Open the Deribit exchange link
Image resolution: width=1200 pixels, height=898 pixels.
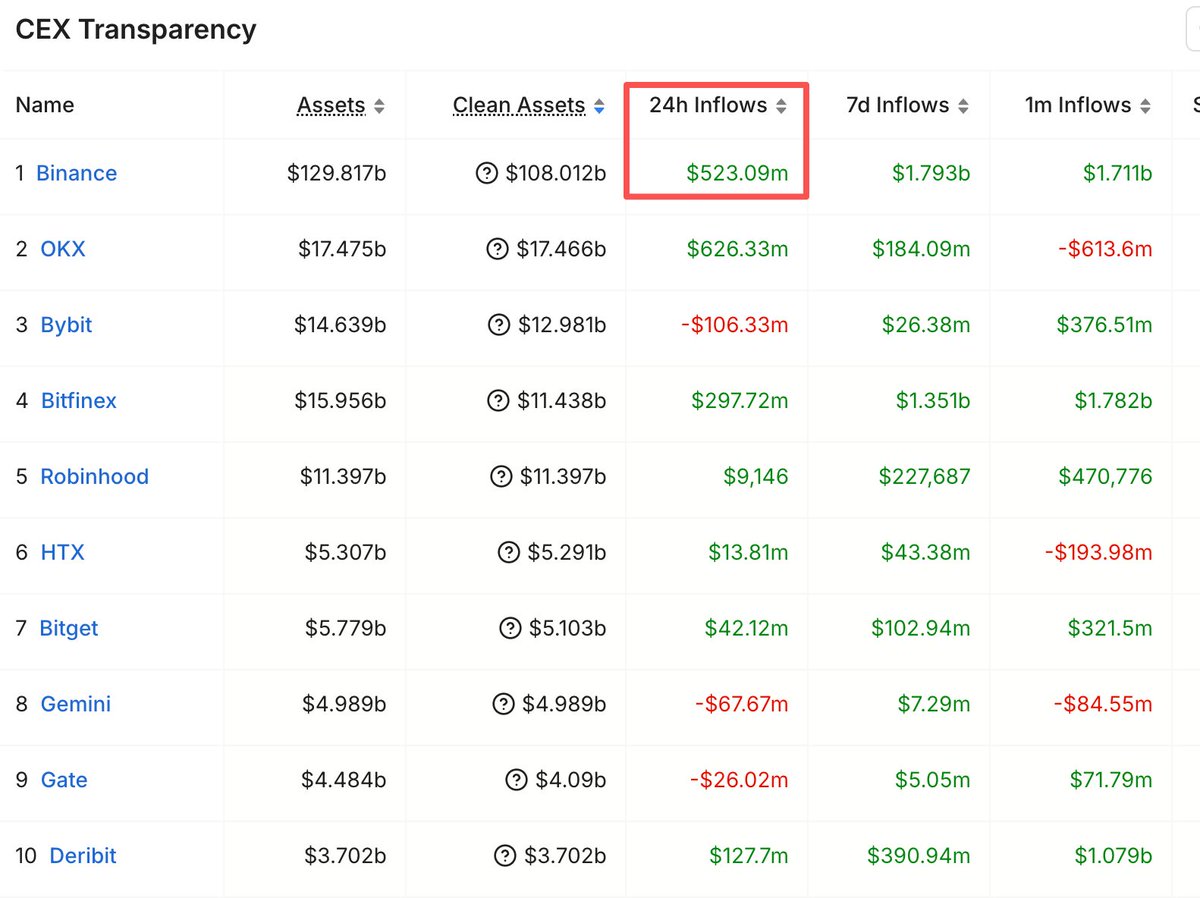click(x=83, y=856)
